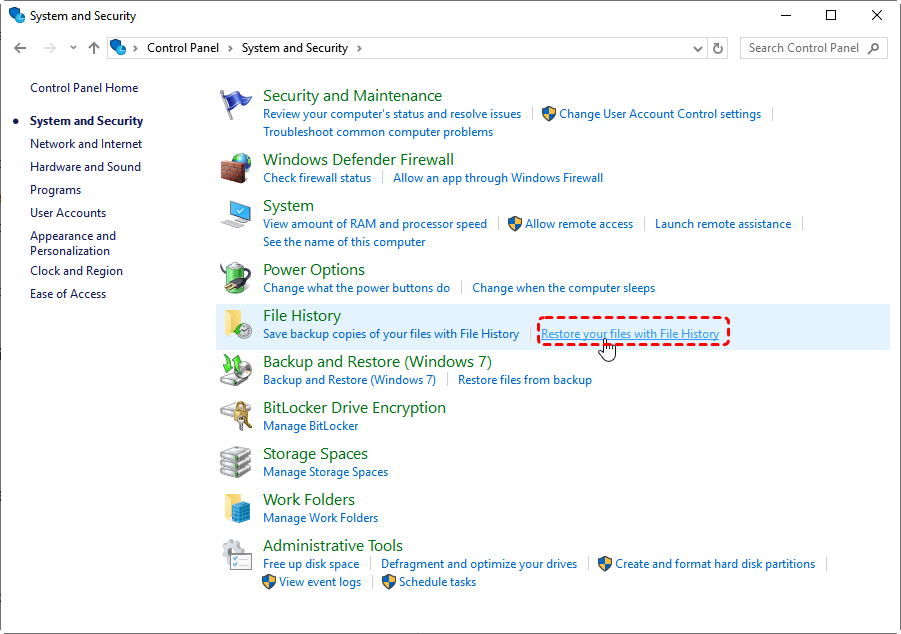The image size is (901, 634).
Task: Click System and Security in the breadcrumb
Action: tap(295, 48)
